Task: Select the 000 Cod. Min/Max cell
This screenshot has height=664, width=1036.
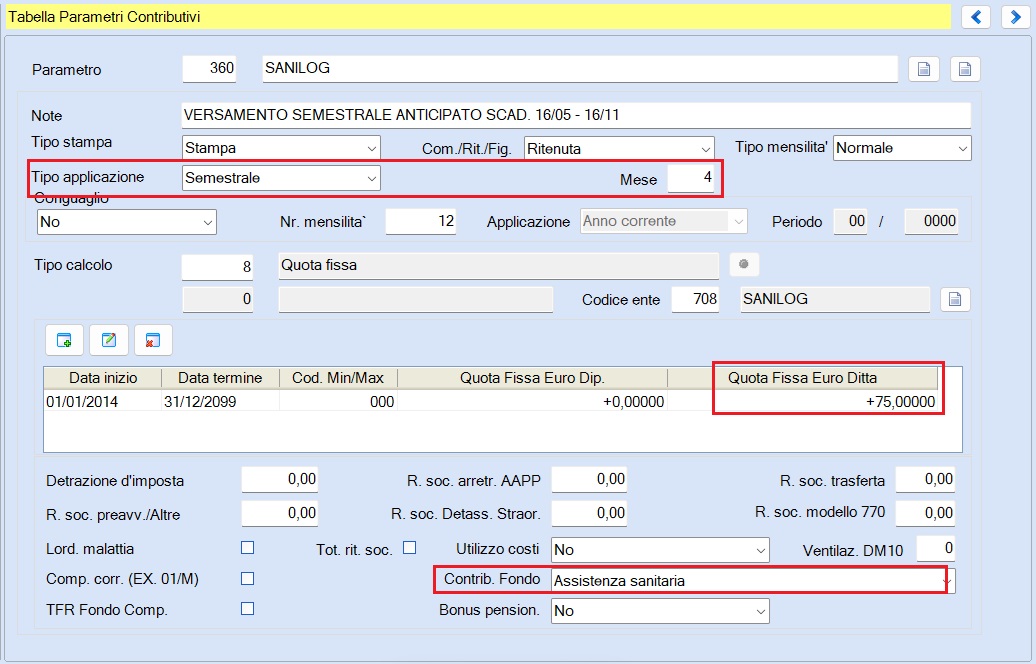Action: coord(338,402)
